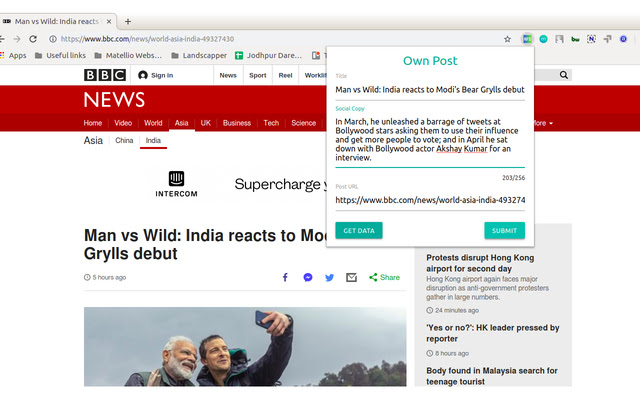The image size is (640, 400).
Task: Select the China sub-section
Action: tap(124, 140)
